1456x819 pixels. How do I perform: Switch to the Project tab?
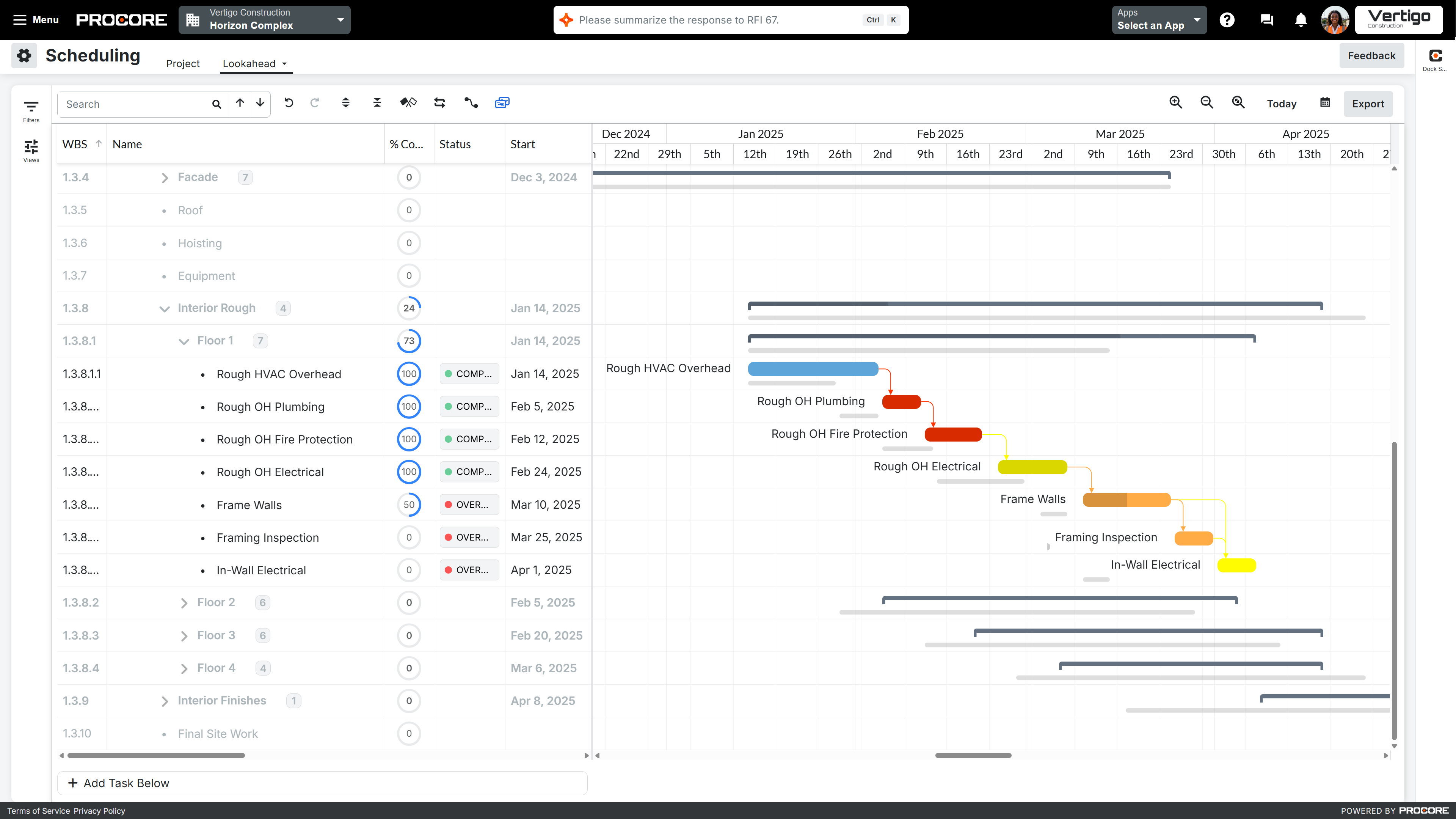point(182,63)
